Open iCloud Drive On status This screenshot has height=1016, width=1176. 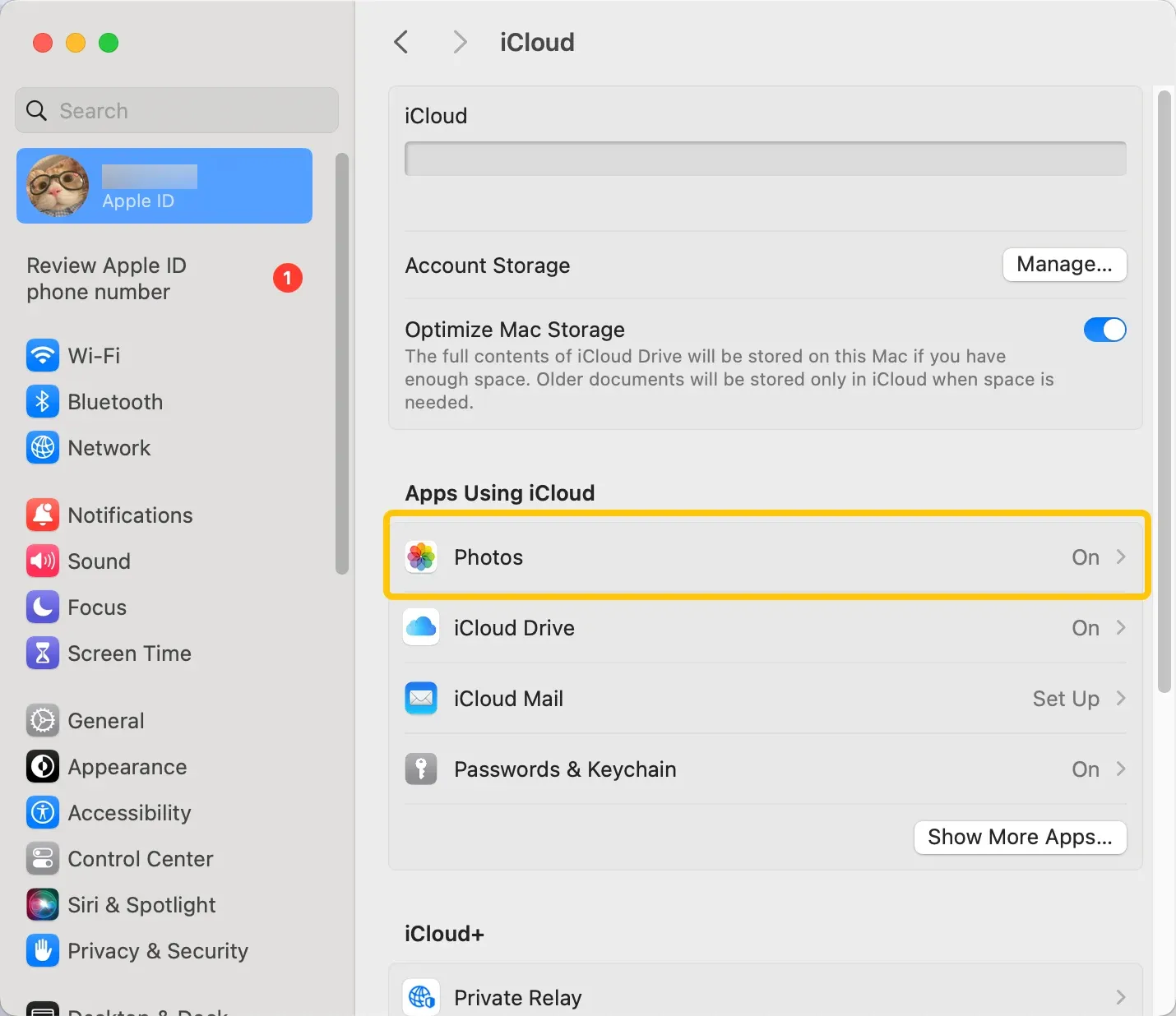point(1086,628)
